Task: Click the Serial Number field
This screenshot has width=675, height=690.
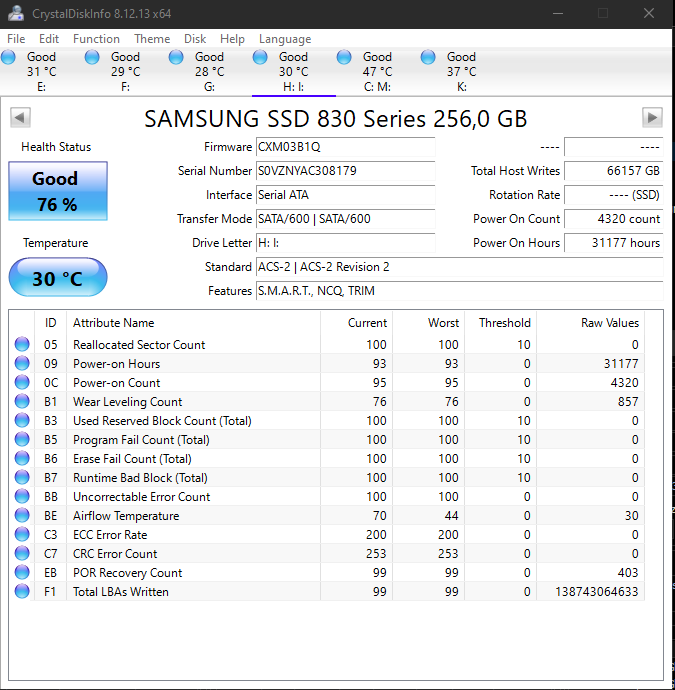Action: [345, 171]
